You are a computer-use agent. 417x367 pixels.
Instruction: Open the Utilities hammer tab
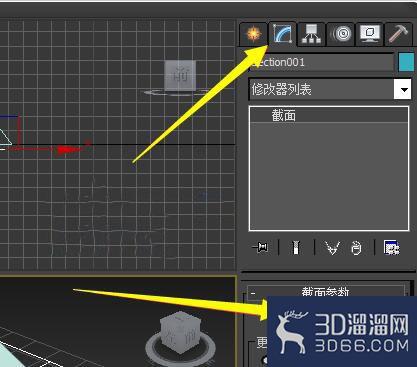(x=398, y=34)
